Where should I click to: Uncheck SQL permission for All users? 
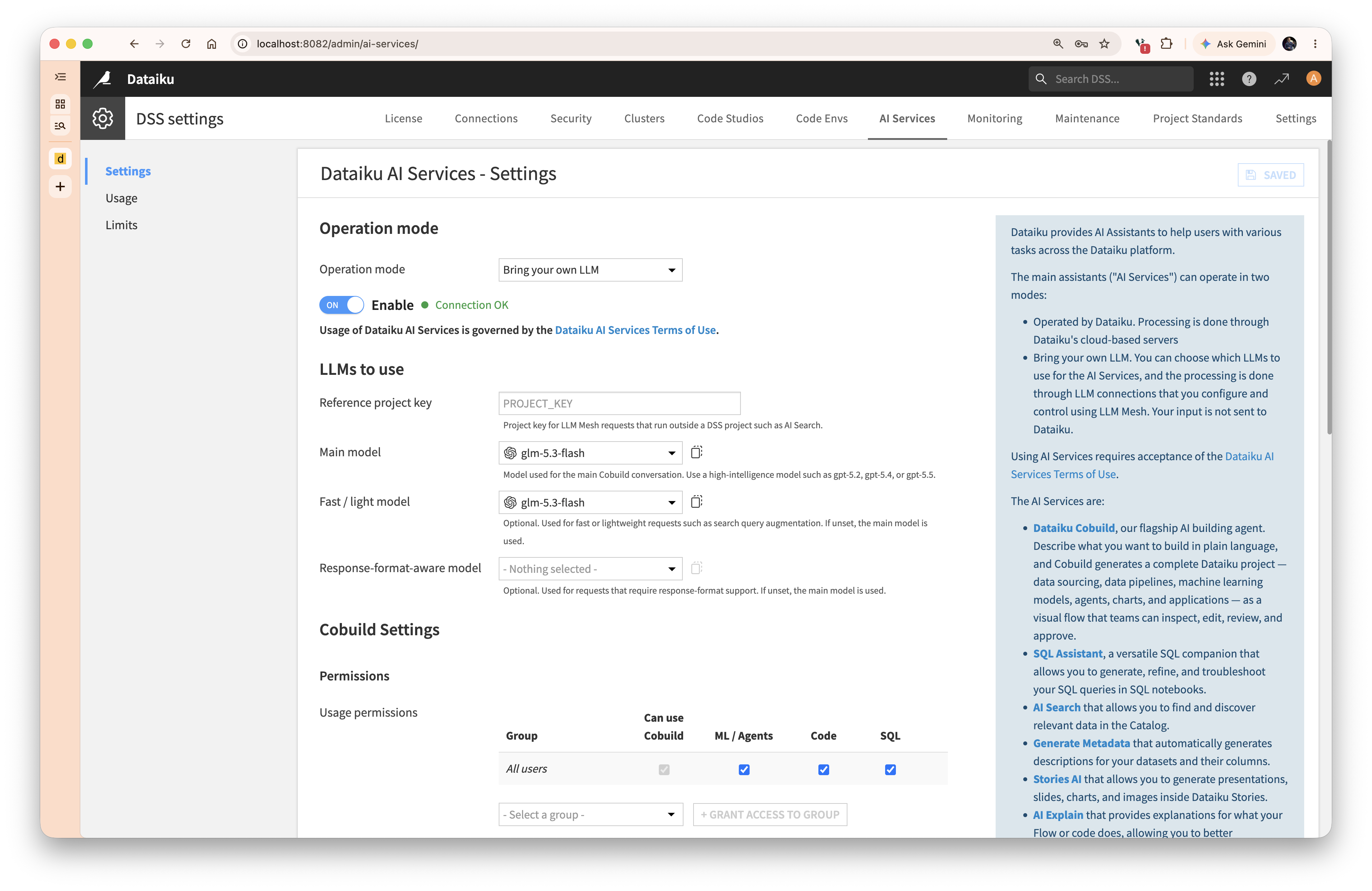[x=890, y=769]
